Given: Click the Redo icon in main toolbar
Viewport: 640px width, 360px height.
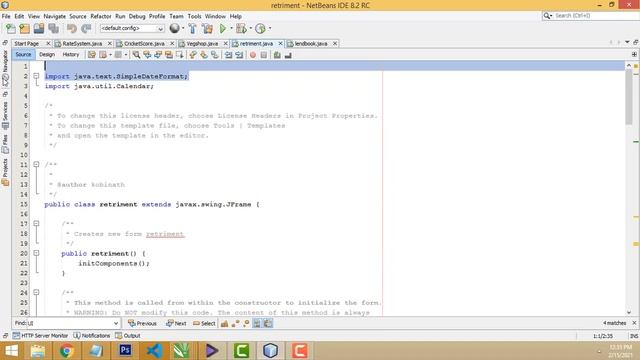Looking at the screenshot, I should (x=86, y=29).
